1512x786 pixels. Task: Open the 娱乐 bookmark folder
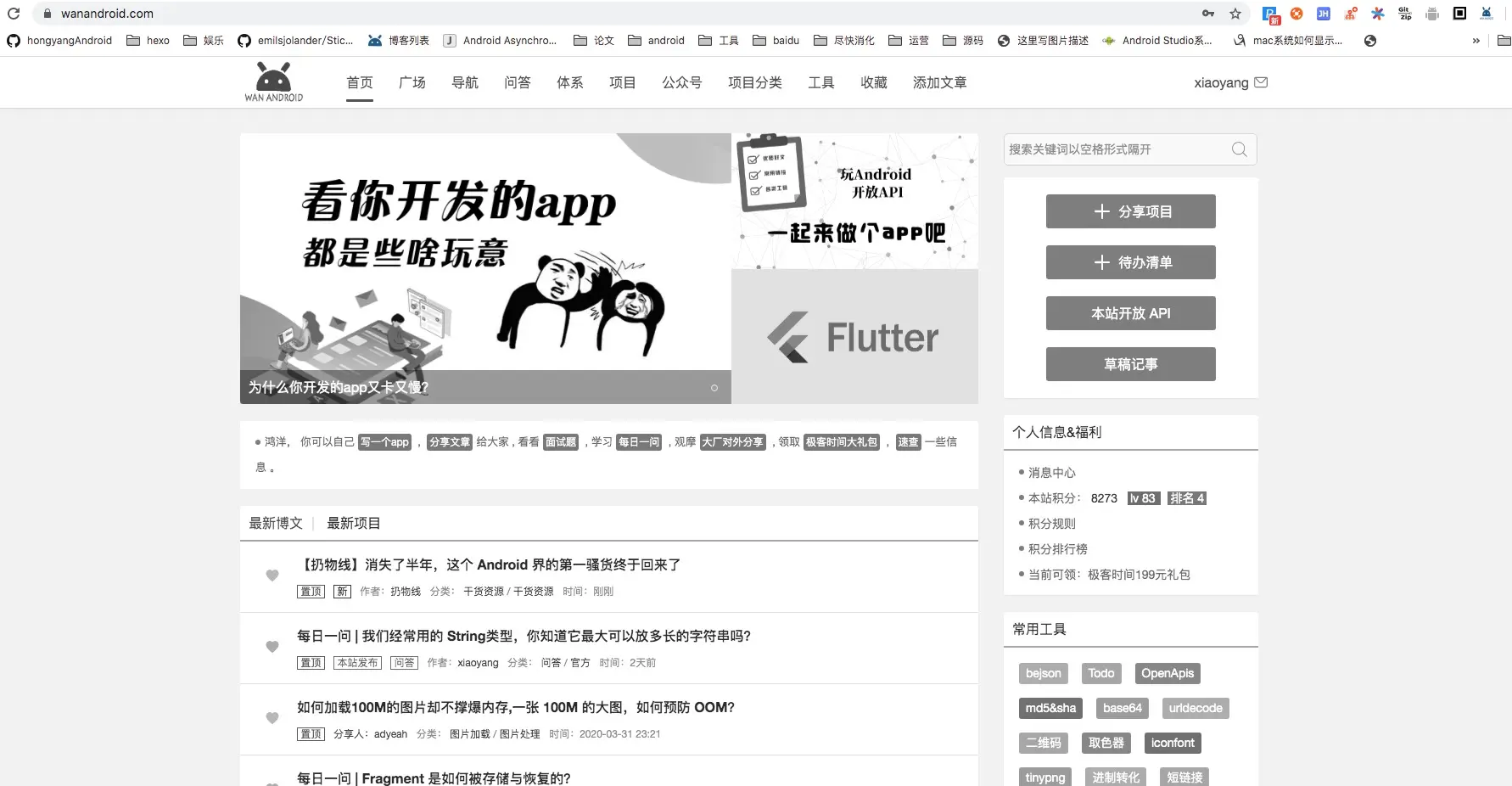click(204, 41)
